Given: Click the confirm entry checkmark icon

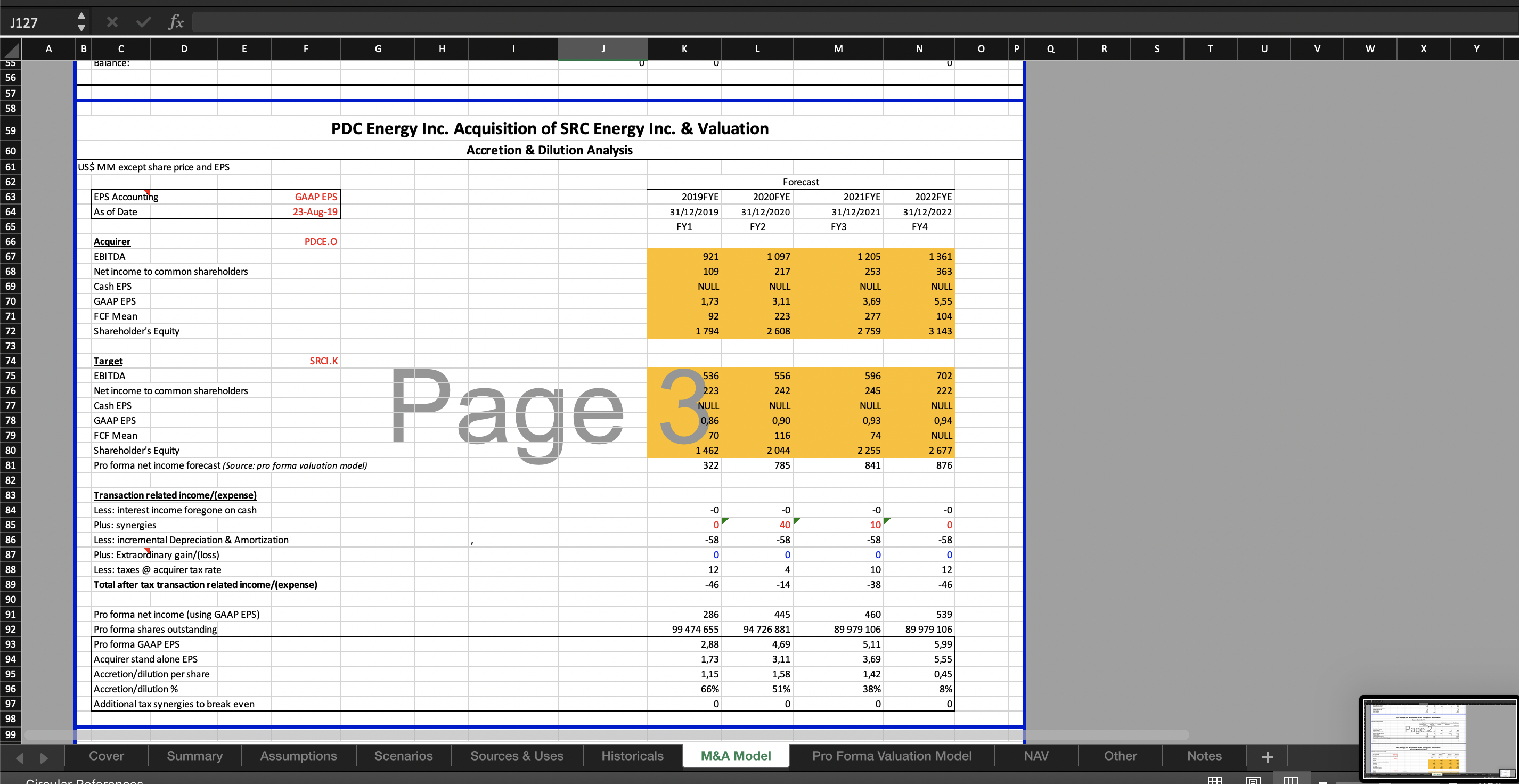Looking at the screenshot, I should pyautogui.click(x=143, y=22).
